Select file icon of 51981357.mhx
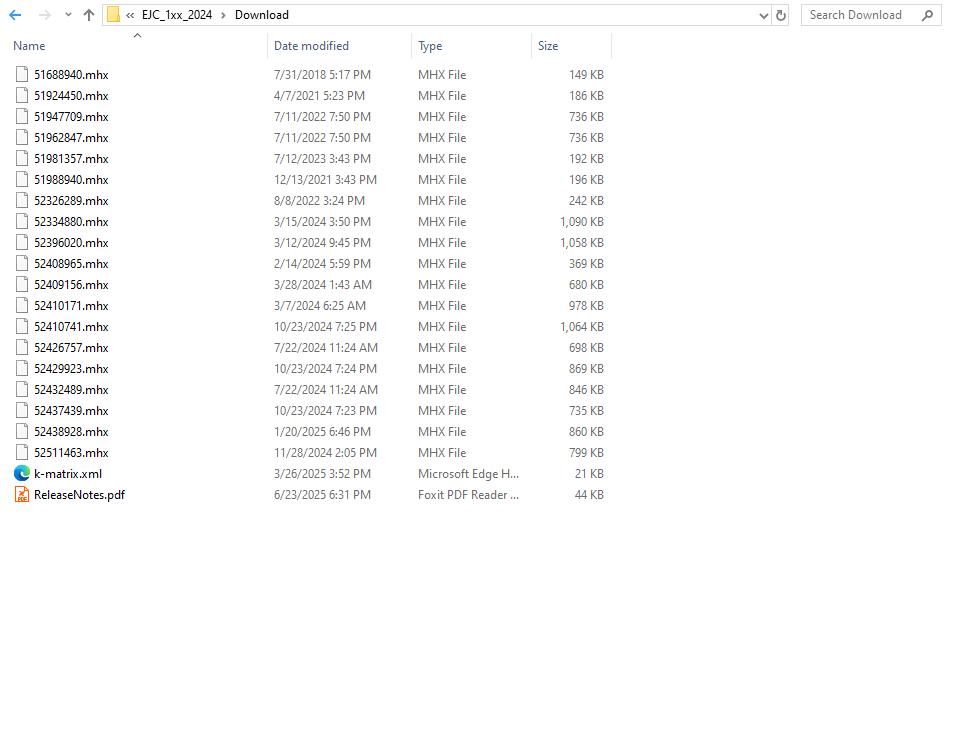Screen dimensions: 954x735 [x=22, y=158]
